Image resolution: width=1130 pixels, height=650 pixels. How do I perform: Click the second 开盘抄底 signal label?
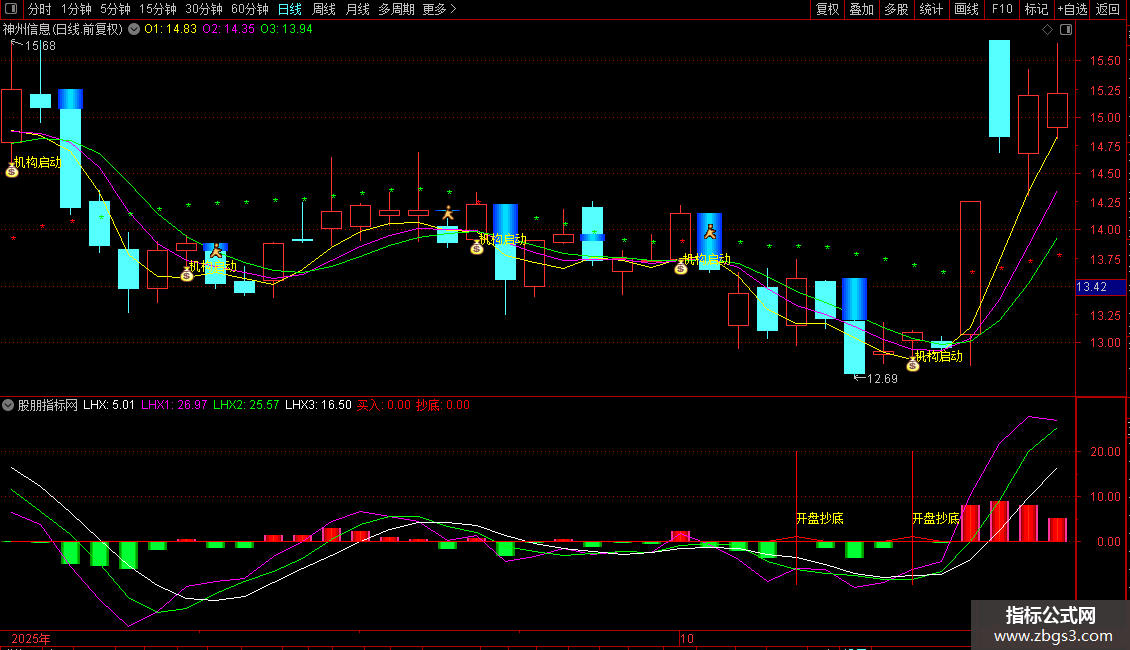point(935,518)
